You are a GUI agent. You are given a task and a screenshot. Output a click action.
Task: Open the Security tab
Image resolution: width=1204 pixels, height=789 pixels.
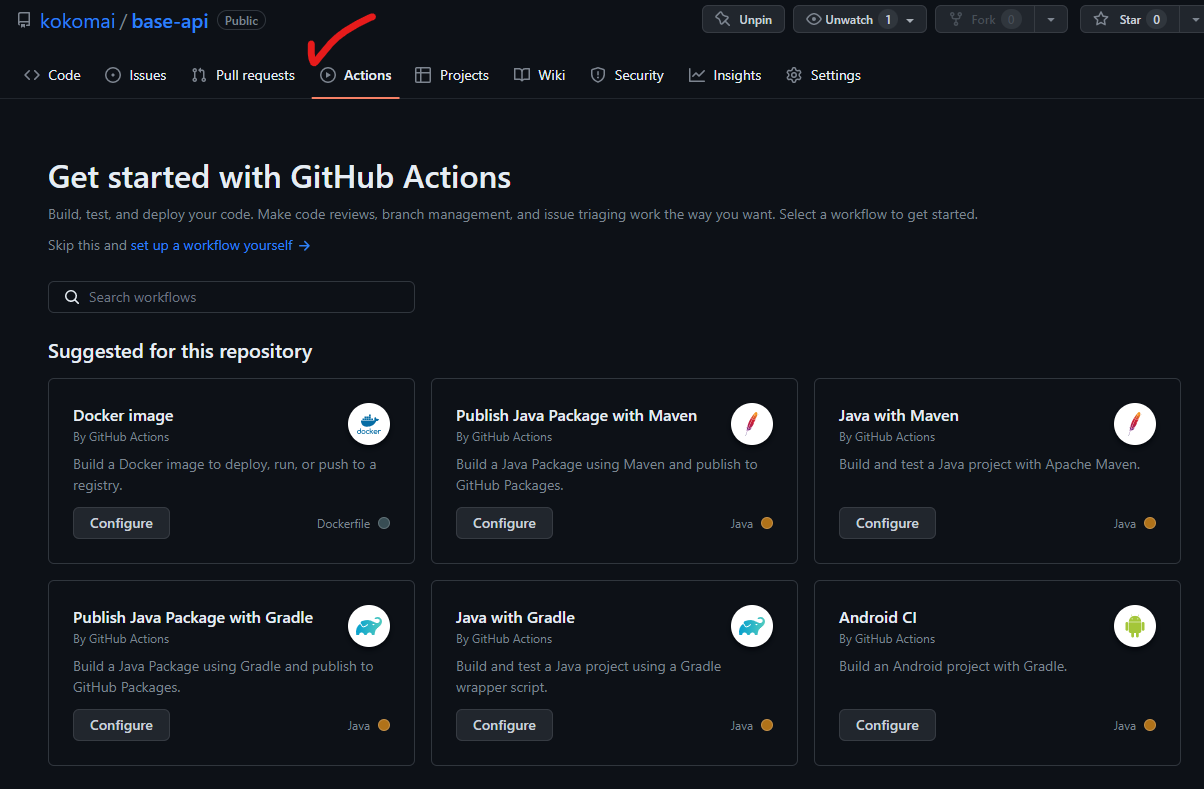(x=627, y=75)
